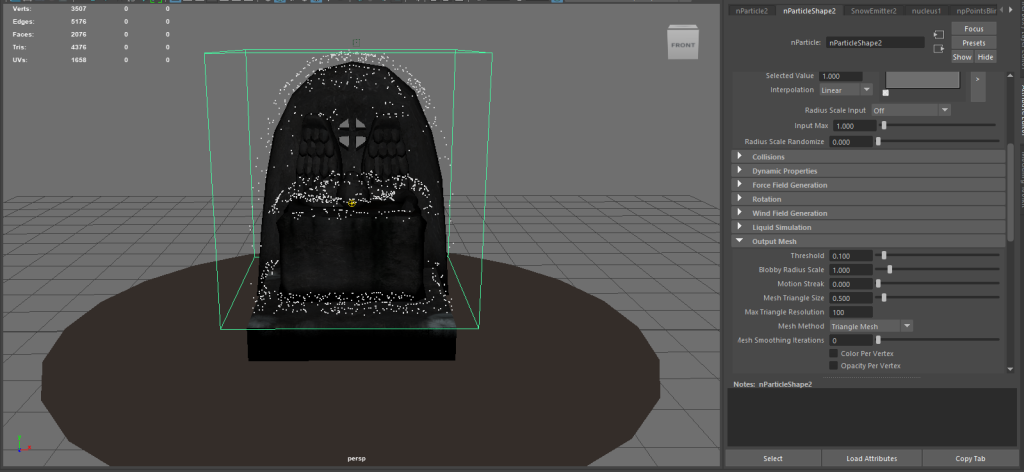
Task: Click the FRONT face of the view cube
Action: pos(683,45)
